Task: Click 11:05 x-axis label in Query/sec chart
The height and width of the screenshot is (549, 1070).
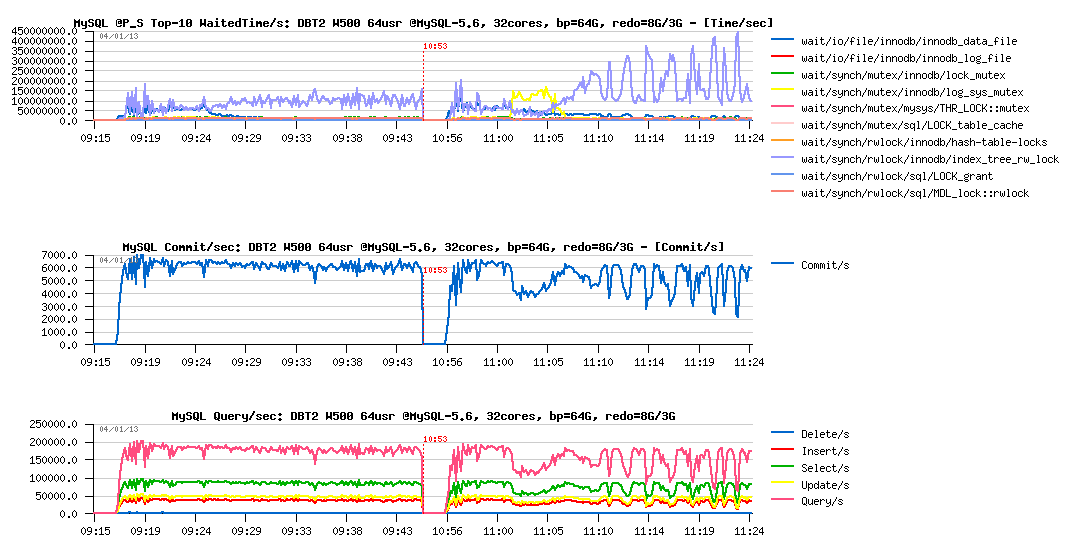Action: (548, 531)
